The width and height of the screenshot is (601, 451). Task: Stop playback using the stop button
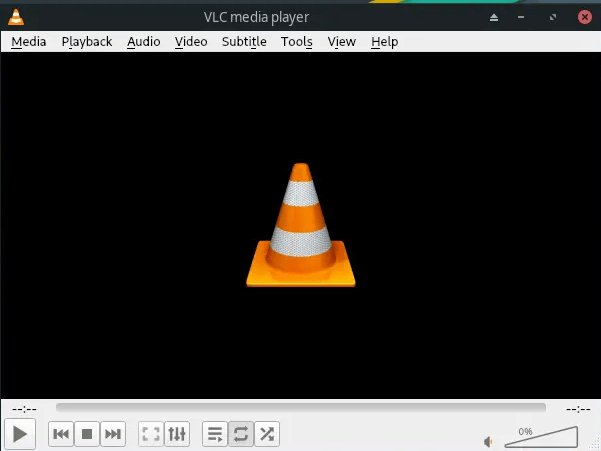click(87, 434)
